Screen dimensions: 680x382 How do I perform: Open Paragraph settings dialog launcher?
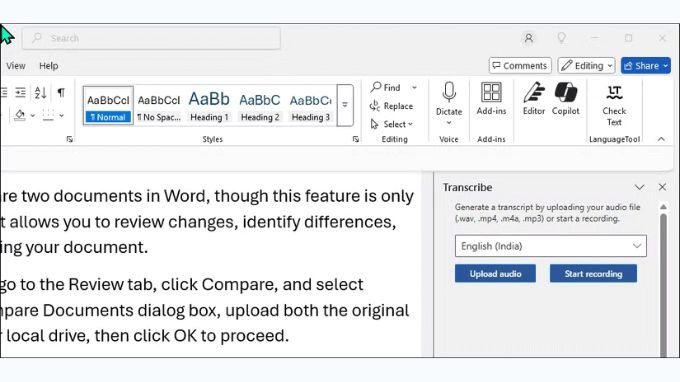coord(69,139)
